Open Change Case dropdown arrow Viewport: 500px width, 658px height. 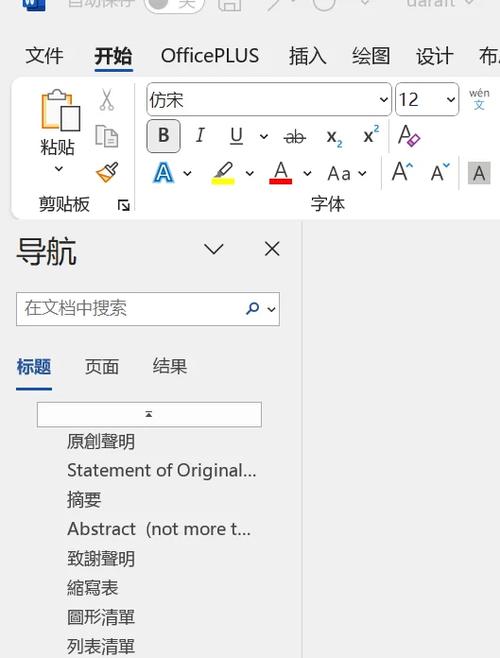[362, 173]
